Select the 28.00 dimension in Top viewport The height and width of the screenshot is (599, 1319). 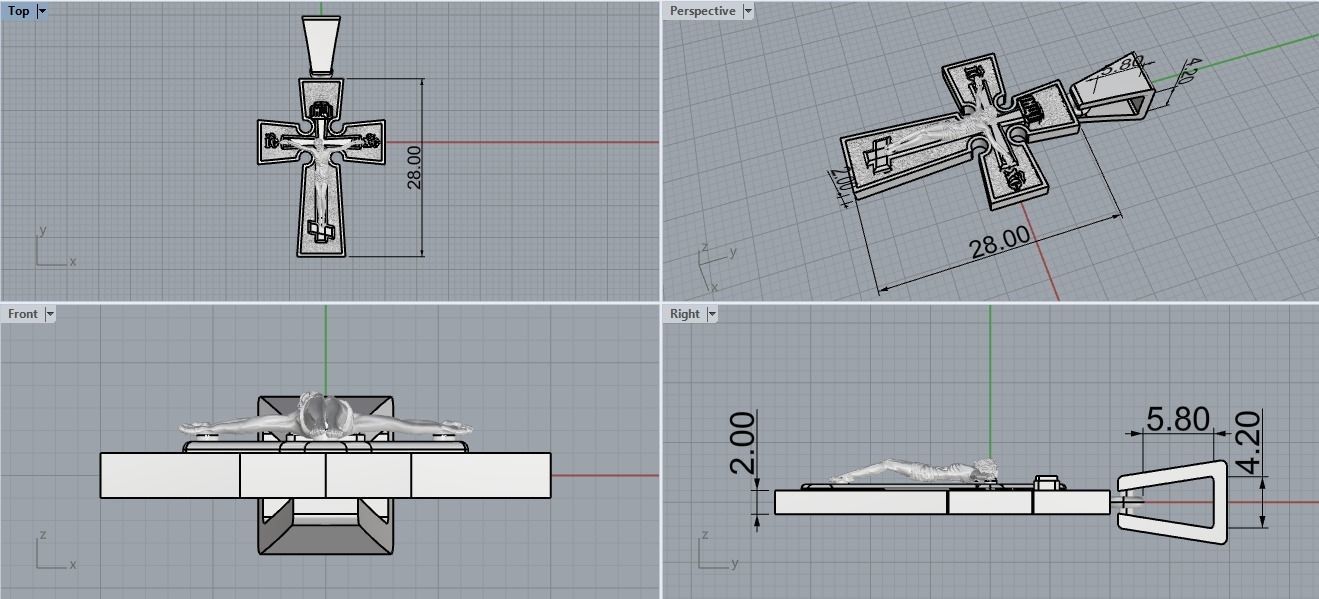(414, 167)
